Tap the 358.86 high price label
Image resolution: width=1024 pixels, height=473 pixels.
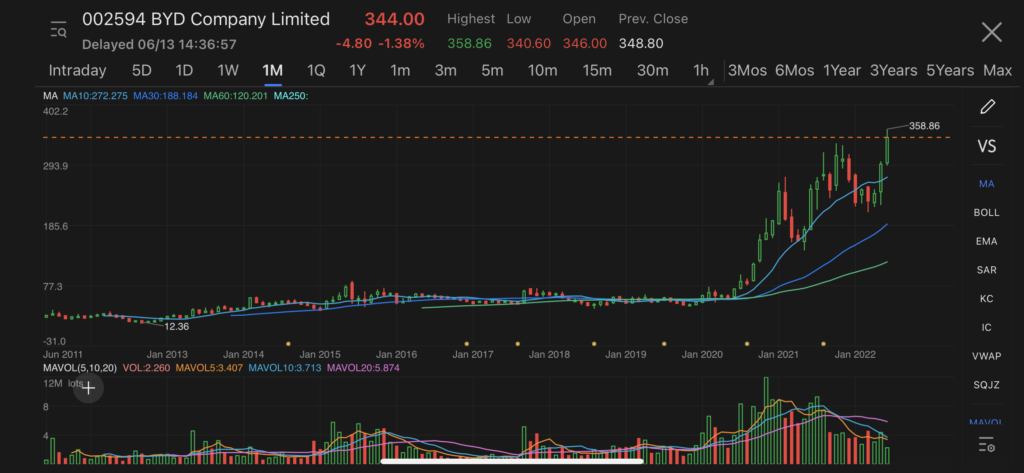924,126
